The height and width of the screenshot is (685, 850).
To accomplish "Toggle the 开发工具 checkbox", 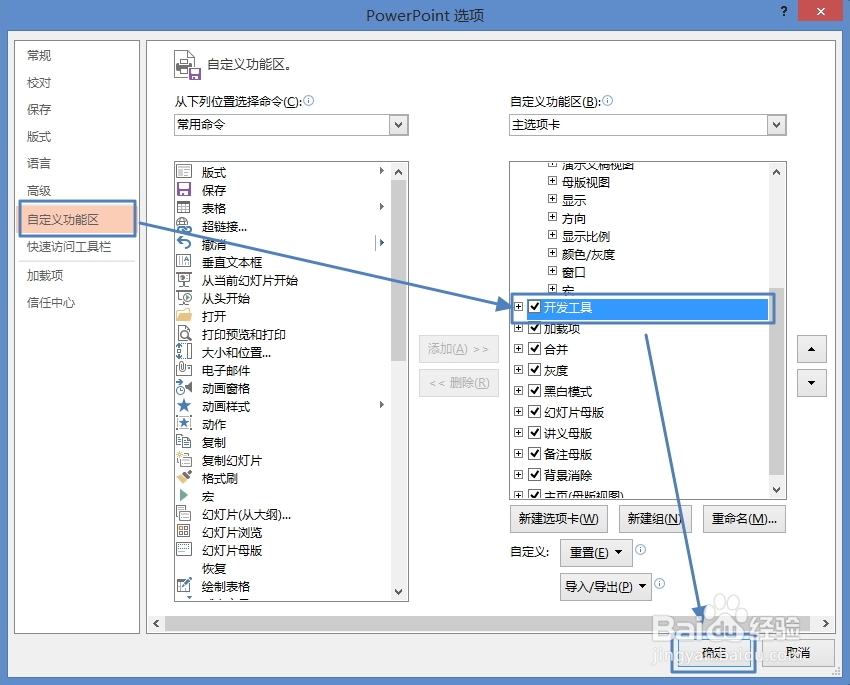I will click(x=535, y=307).
